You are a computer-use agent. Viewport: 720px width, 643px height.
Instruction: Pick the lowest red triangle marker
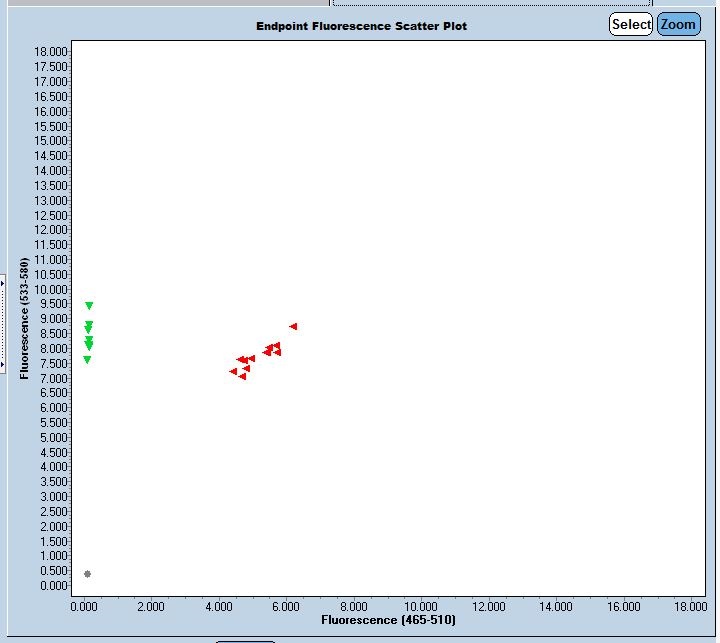[x=242, y=377]
